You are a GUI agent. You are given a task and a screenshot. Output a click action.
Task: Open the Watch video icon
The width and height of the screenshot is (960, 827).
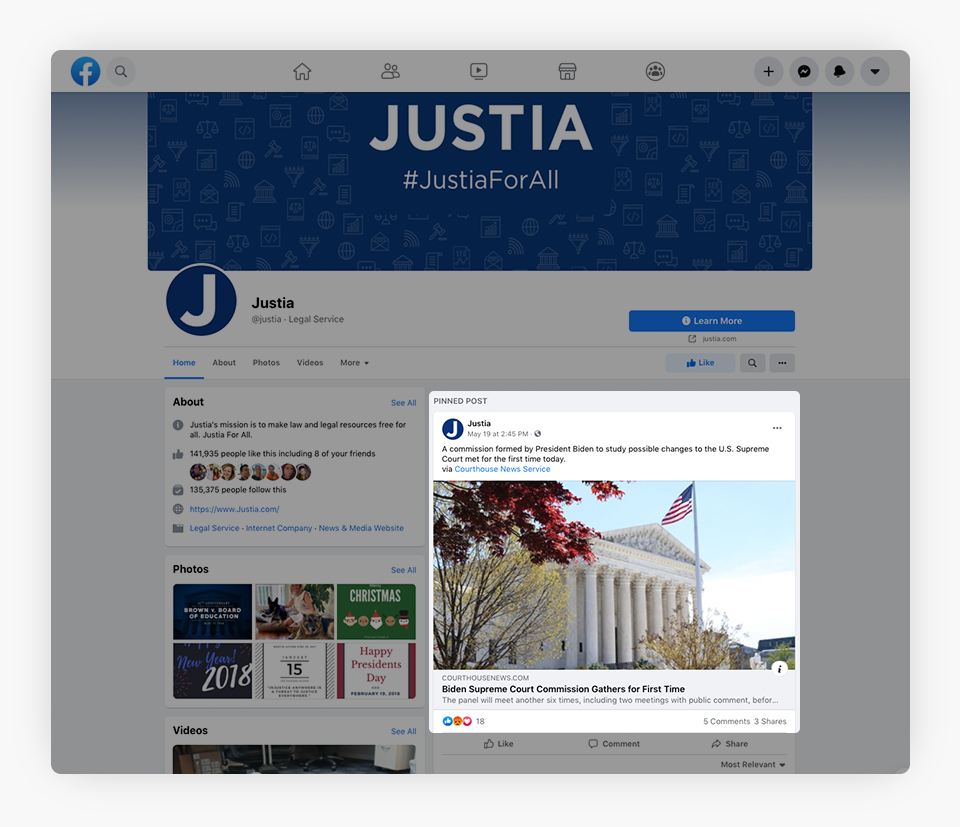pos(479,71)
